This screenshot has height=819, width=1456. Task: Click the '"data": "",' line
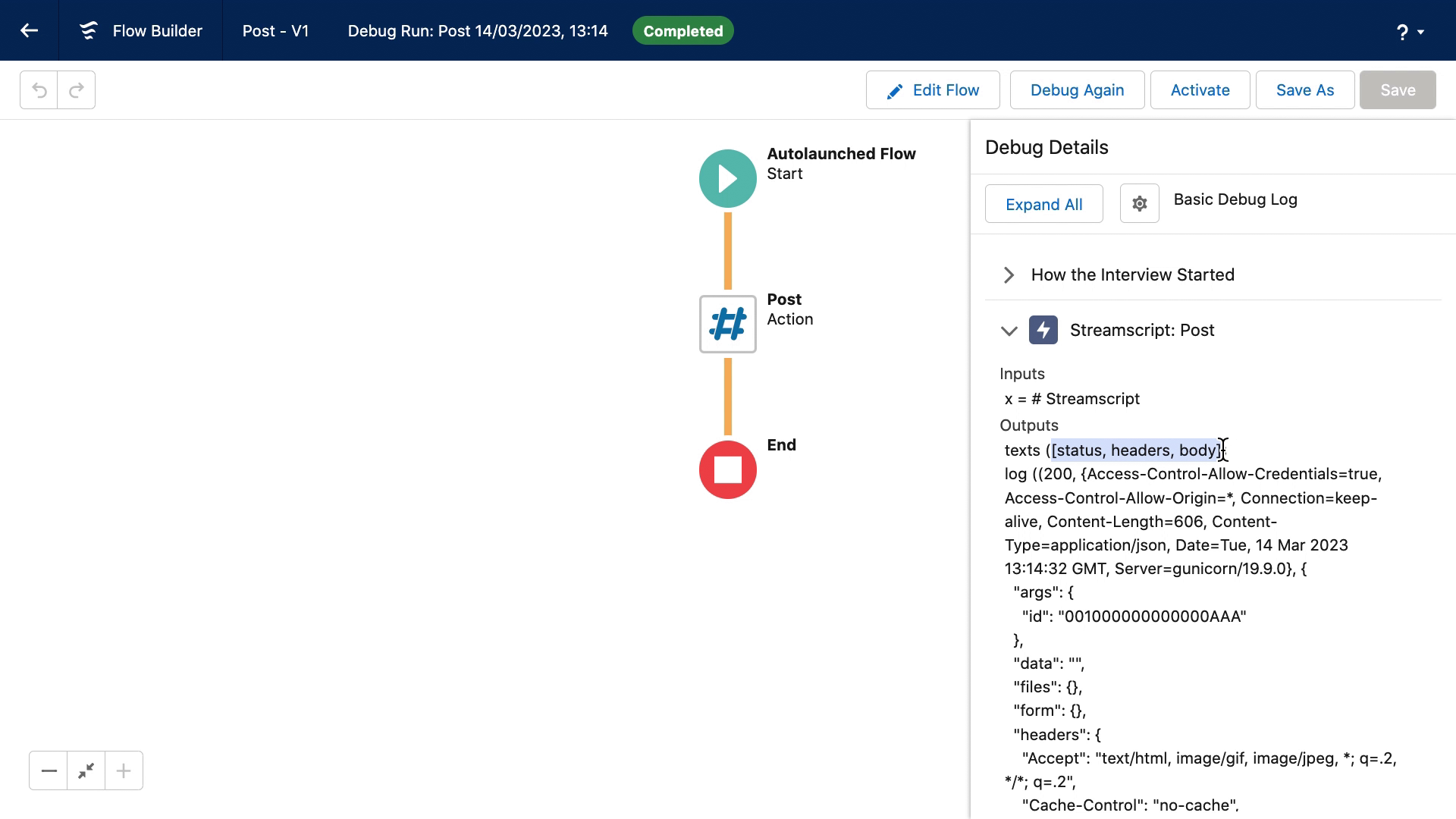[1049, 664]
